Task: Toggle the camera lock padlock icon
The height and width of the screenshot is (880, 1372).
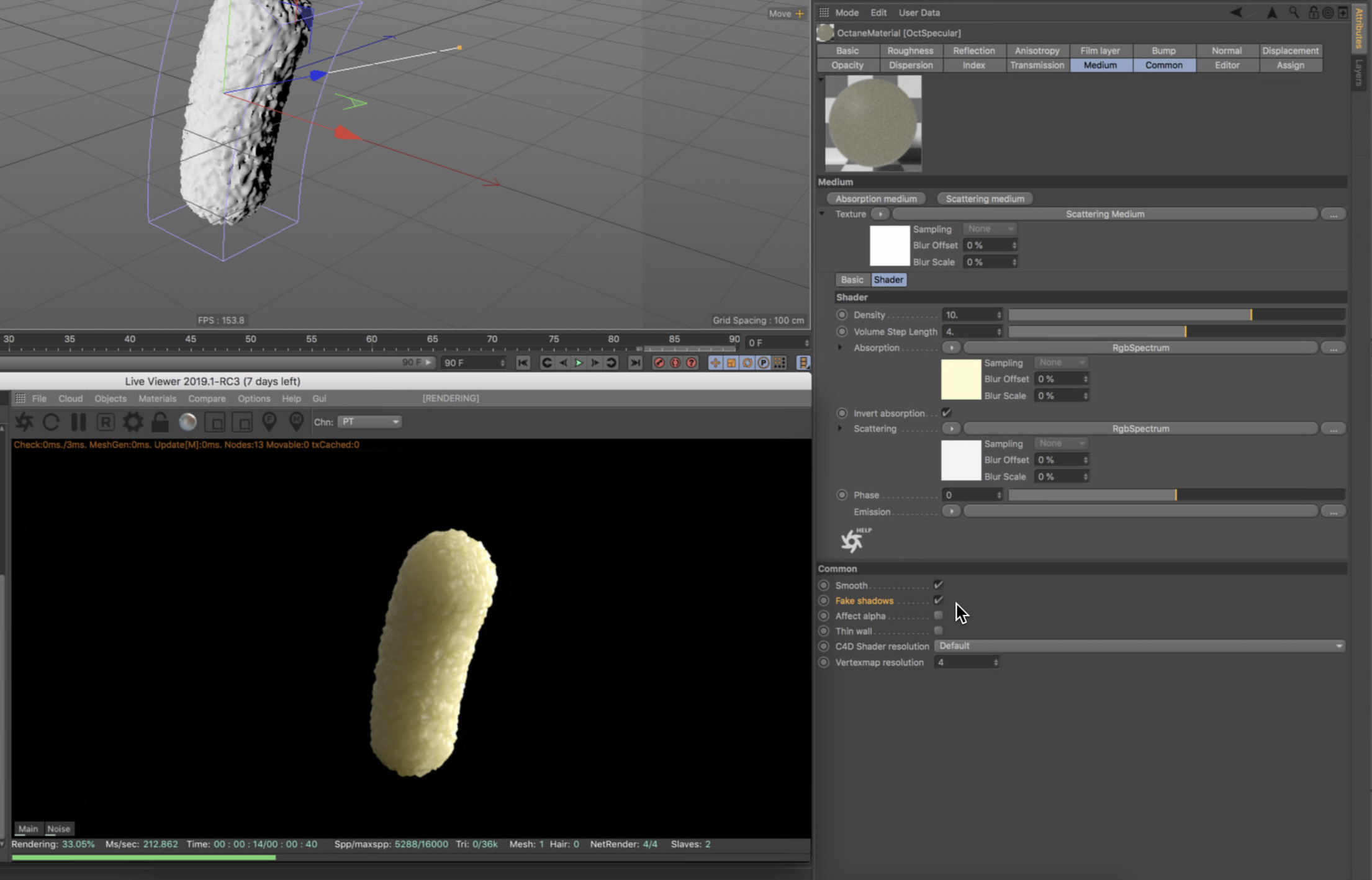Action: point(160,422)
